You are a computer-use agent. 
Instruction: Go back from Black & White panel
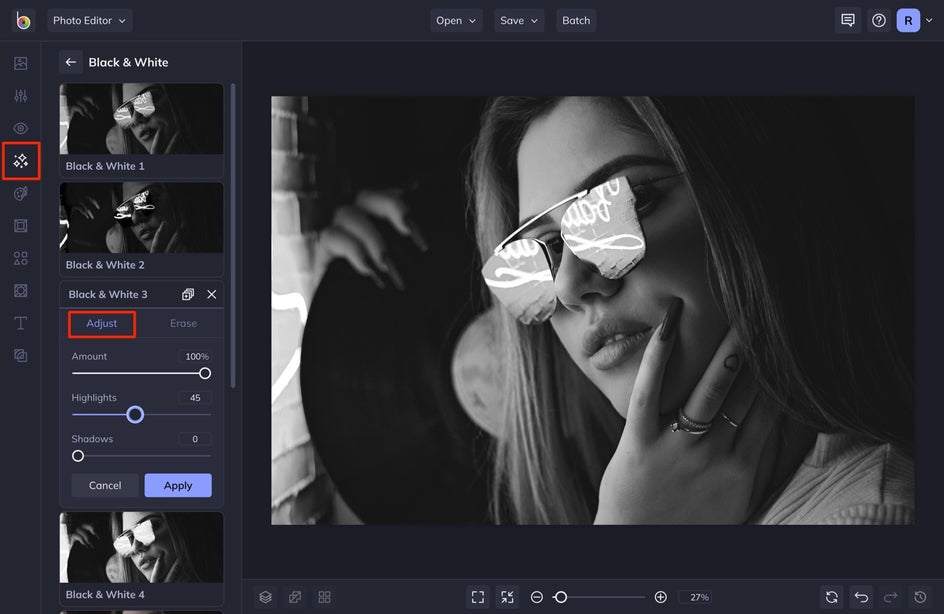point(70,62)
